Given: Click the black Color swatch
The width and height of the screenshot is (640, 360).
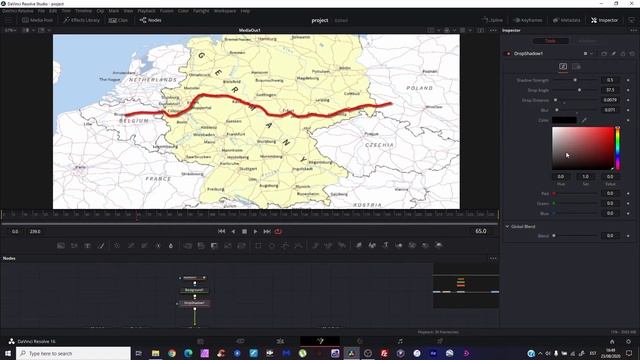Looking at the screenshot, I should pyautogui.click(x=564, y=120).
